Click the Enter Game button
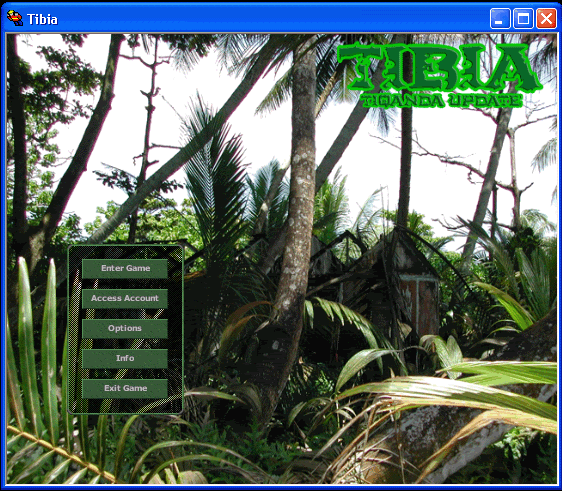Screen dimensions: 562x492 [x=125, y=268]
